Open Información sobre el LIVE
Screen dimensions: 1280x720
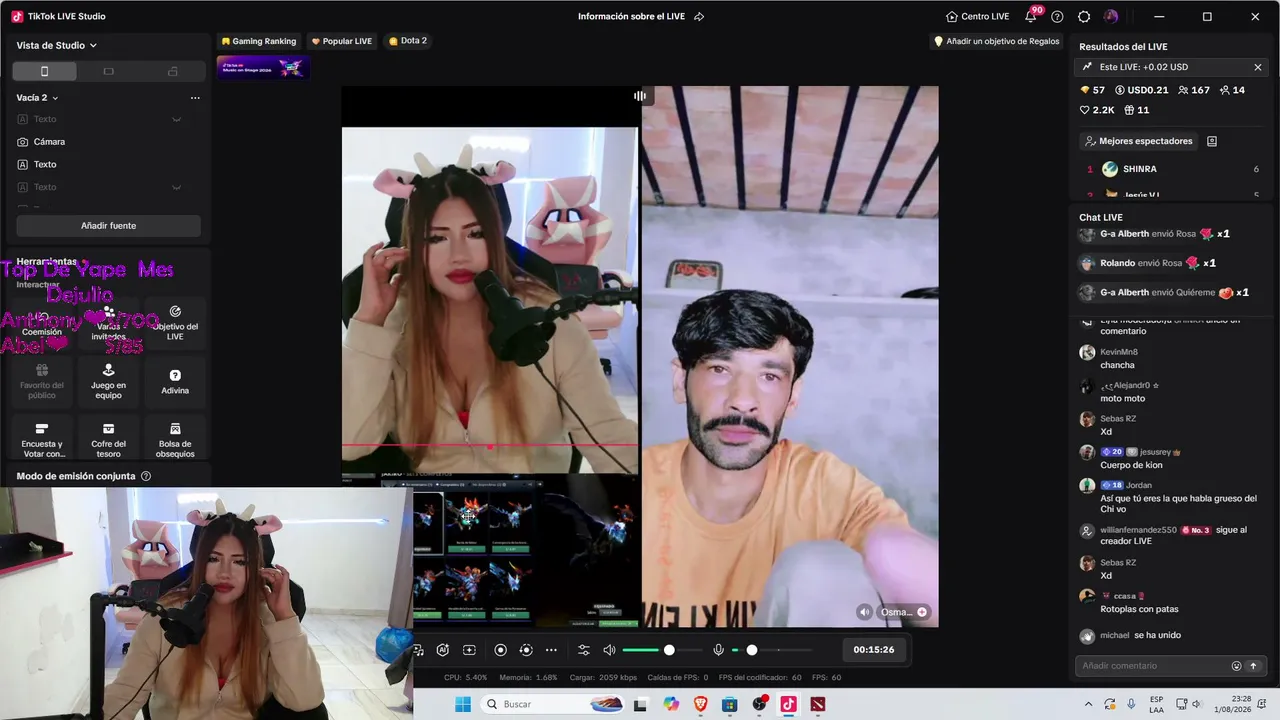[x=633, y=16]
